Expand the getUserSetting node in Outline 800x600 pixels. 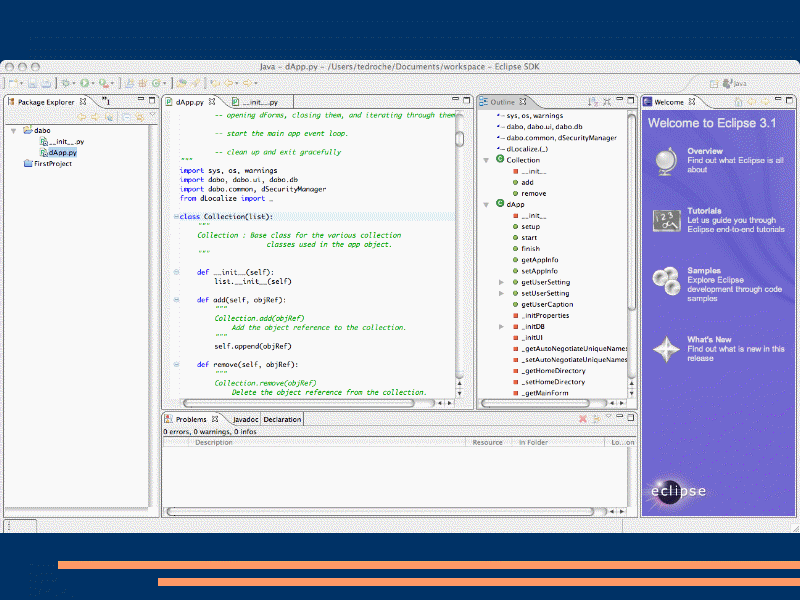(501, 282)
